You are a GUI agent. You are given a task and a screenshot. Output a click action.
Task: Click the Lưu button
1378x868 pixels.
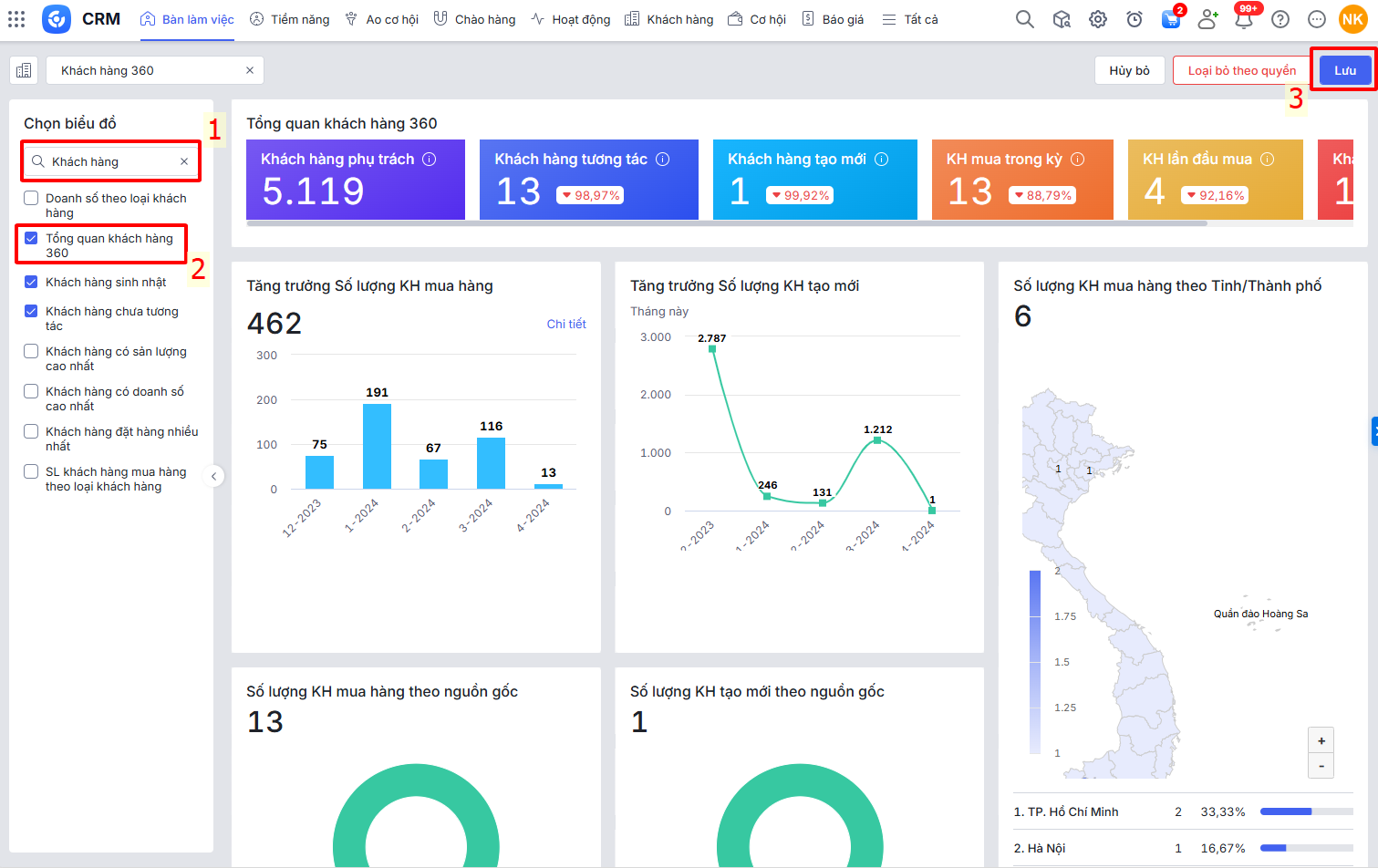1344,70
